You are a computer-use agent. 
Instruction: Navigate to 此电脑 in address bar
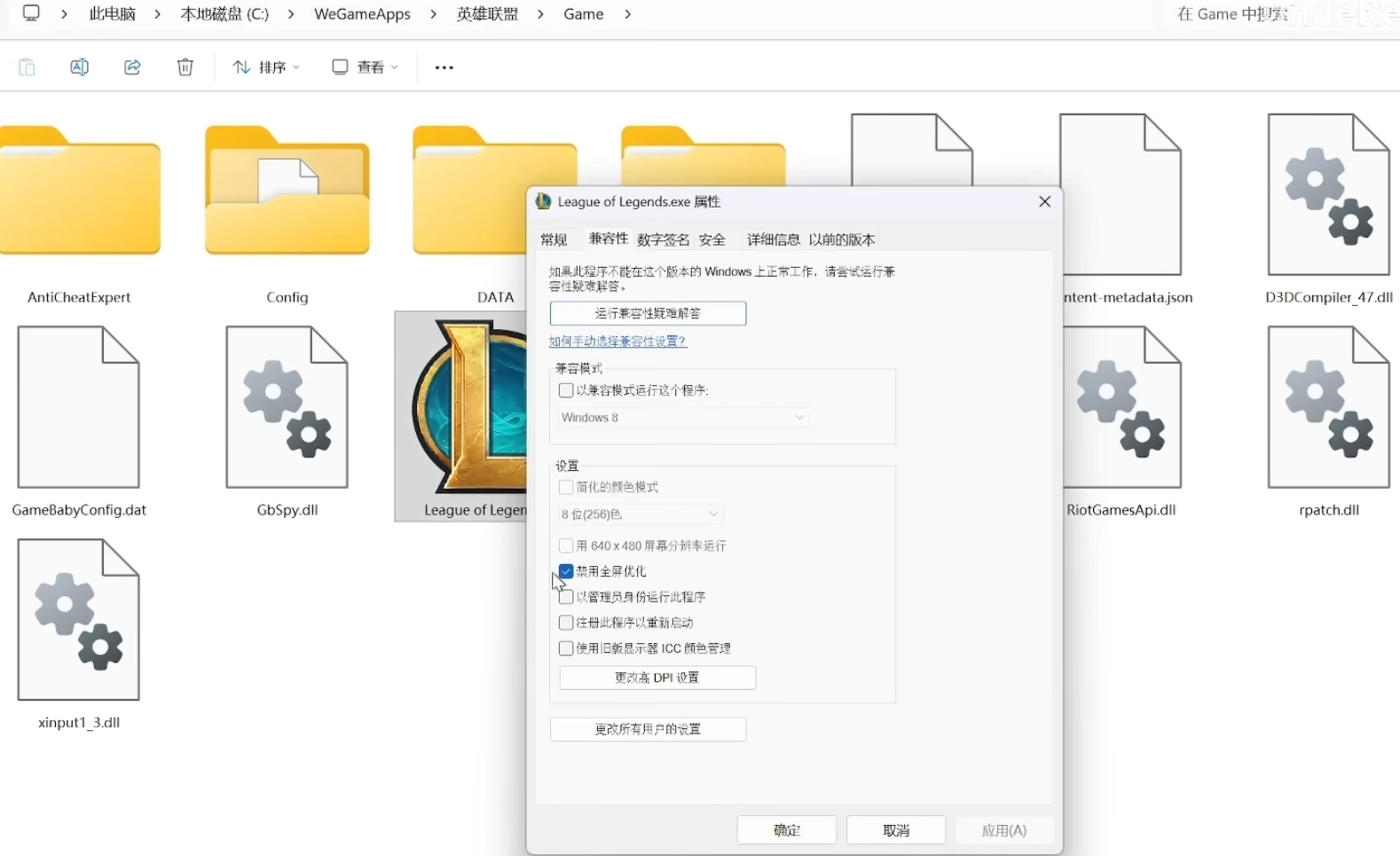113,14
